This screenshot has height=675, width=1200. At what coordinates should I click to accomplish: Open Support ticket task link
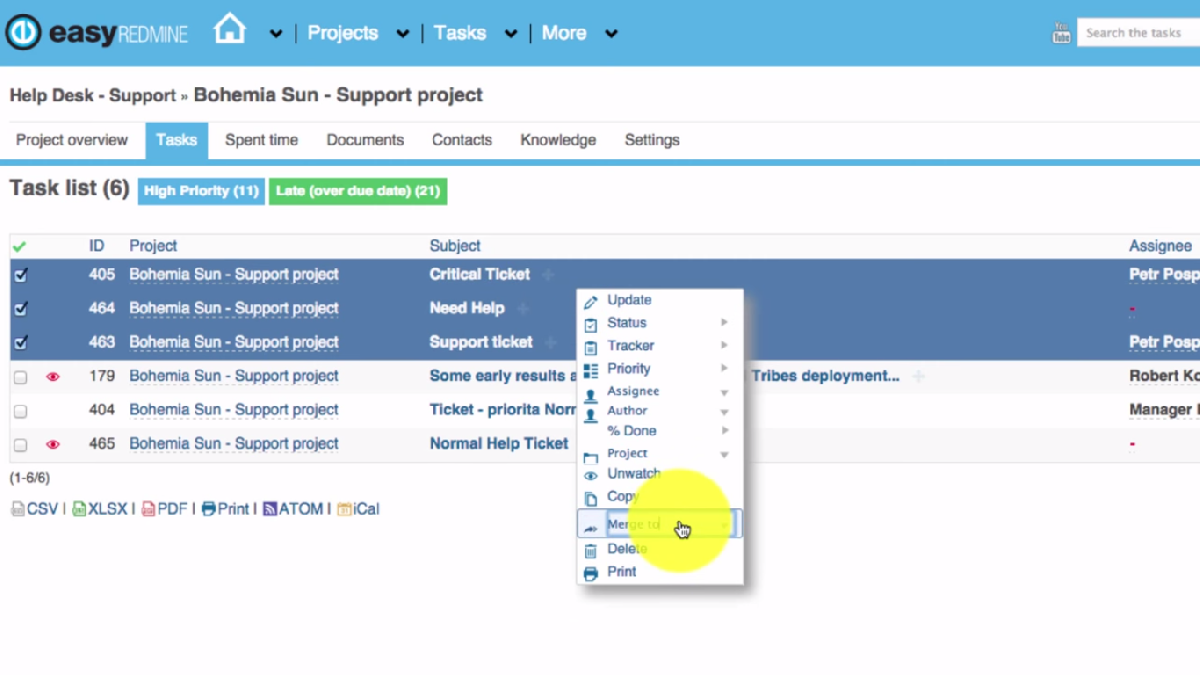(x=481, y=342)
